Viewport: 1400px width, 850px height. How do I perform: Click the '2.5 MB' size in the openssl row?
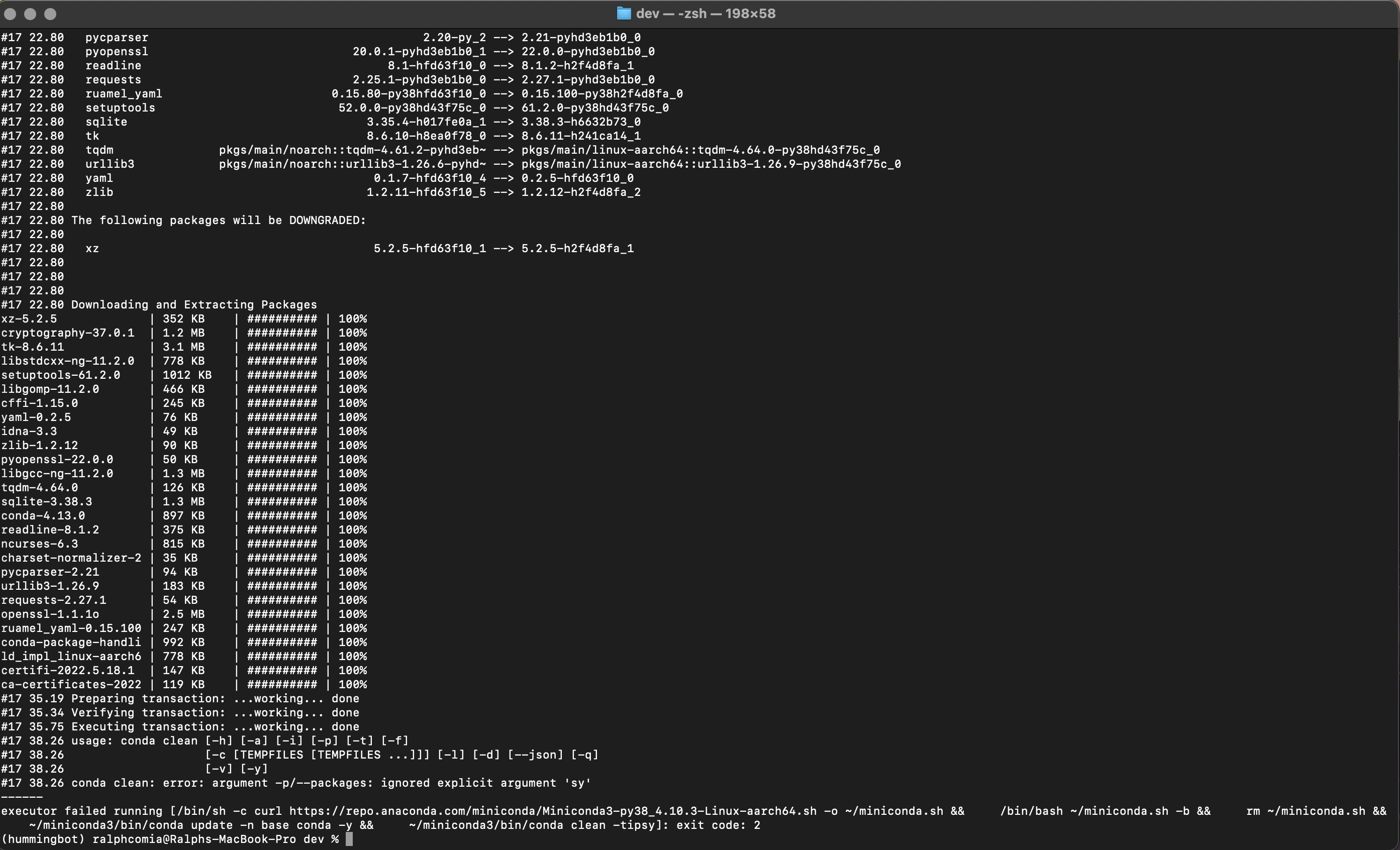pyautogui.click(x=183, y=614)
